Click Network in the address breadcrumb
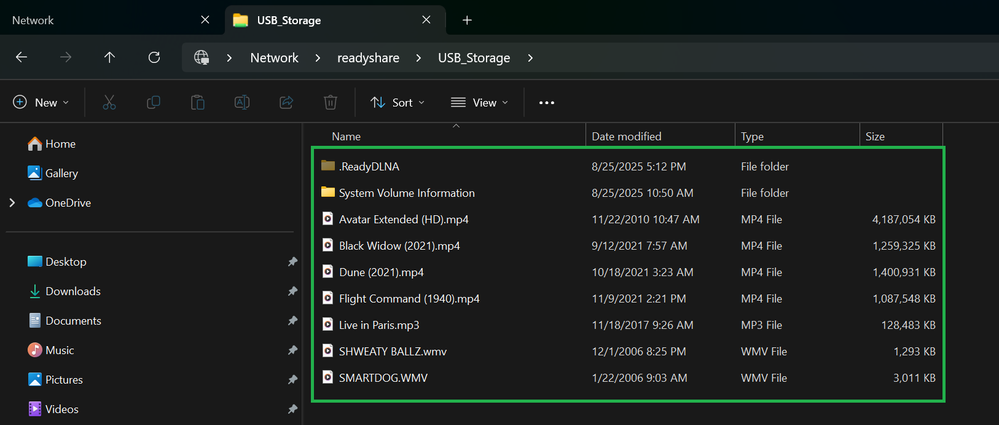This screenshot has width=999, height=425. [274, 58]
